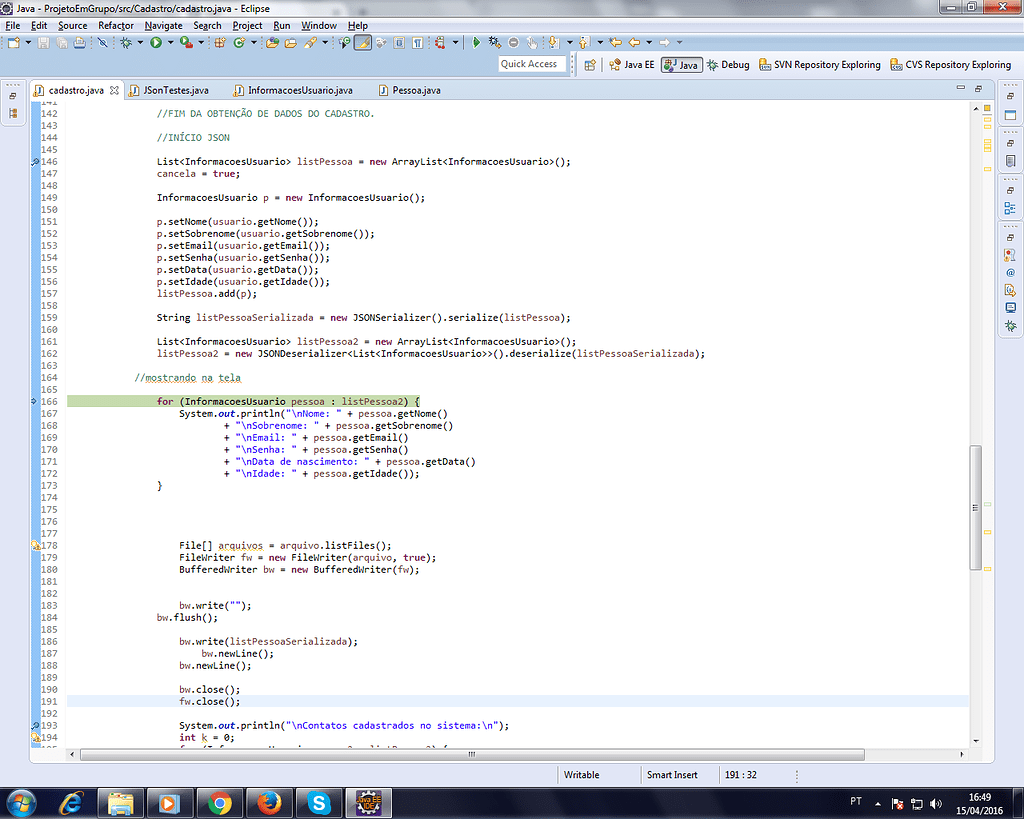This screenshot has height=819, width=1024.
Task: Click inside the Quick Access field
Action: 530,63
